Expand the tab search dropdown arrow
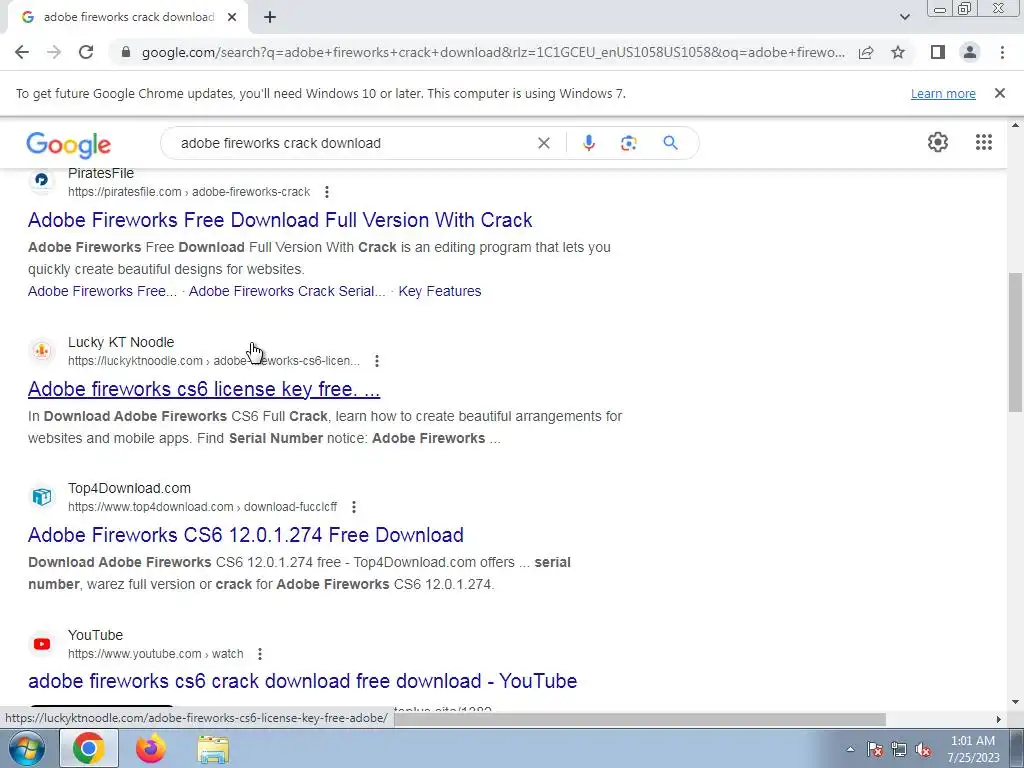This screenshot has height=768, width=1024. (x=904, y=17)
